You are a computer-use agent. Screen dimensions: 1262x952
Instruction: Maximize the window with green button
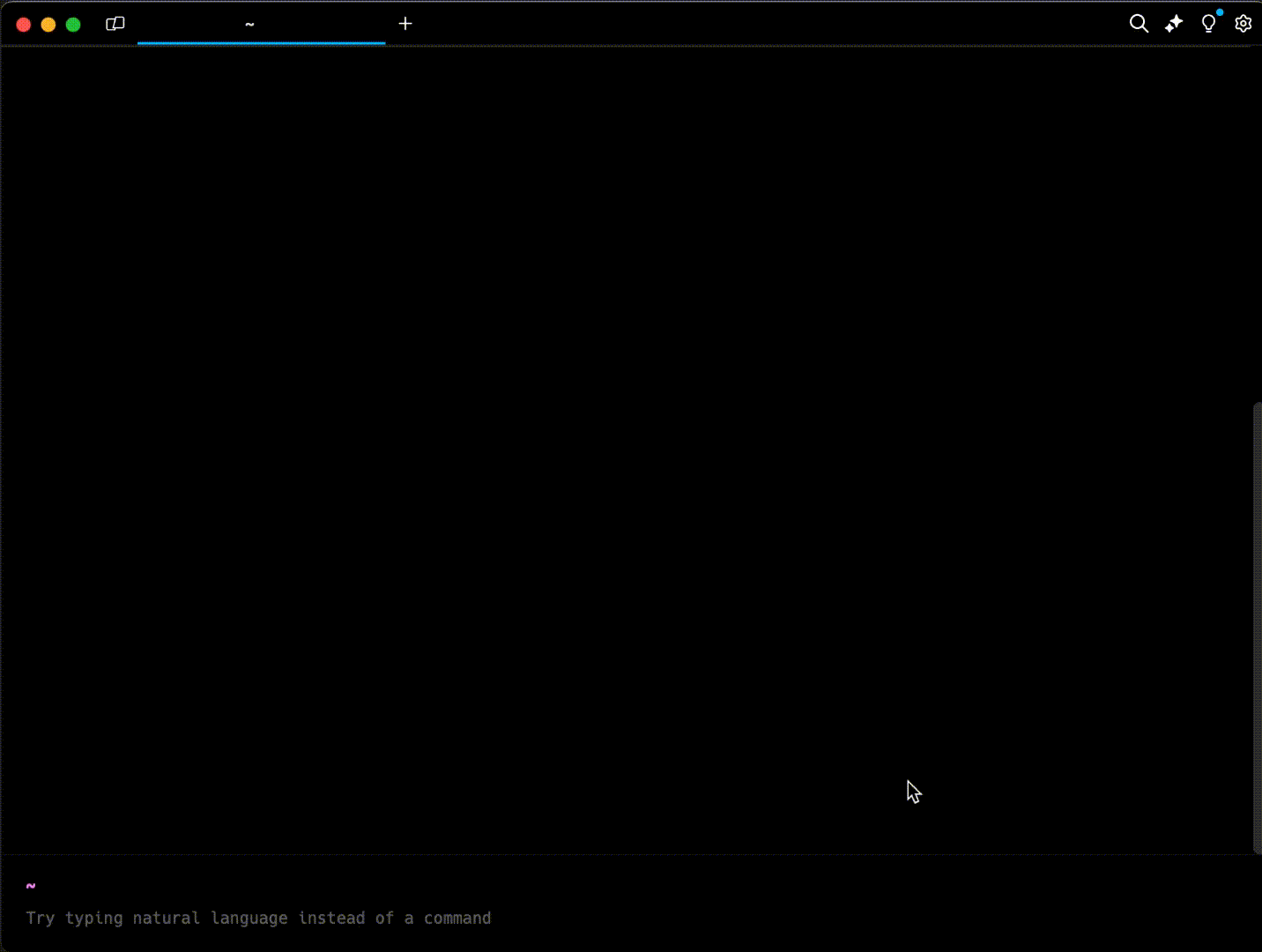click(73, 25)
